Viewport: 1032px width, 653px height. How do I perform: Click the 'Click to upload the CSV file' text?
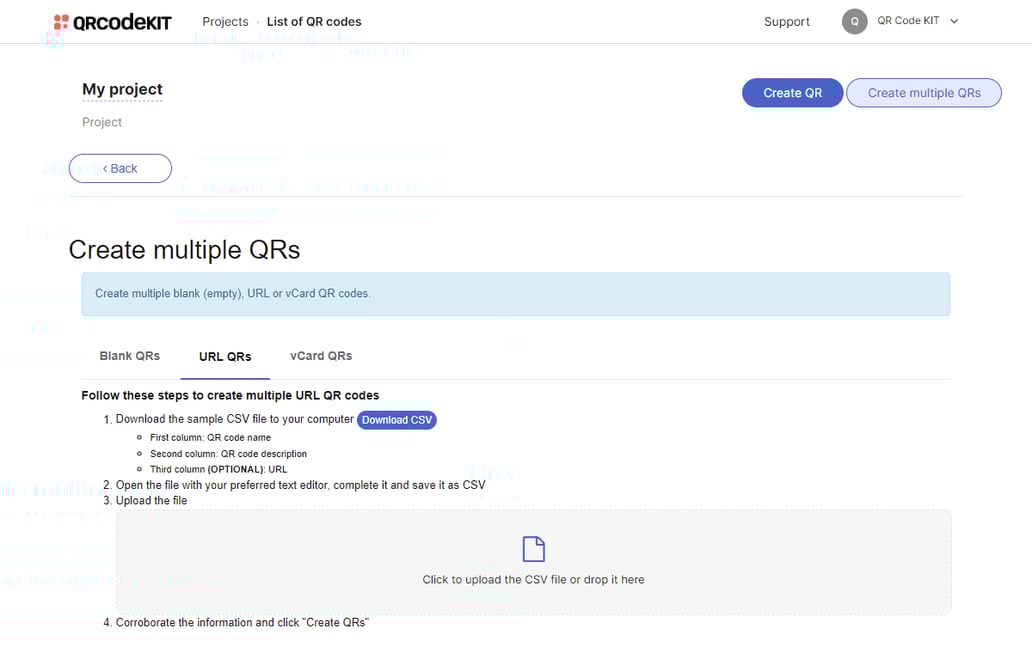[x=533, y=580]
